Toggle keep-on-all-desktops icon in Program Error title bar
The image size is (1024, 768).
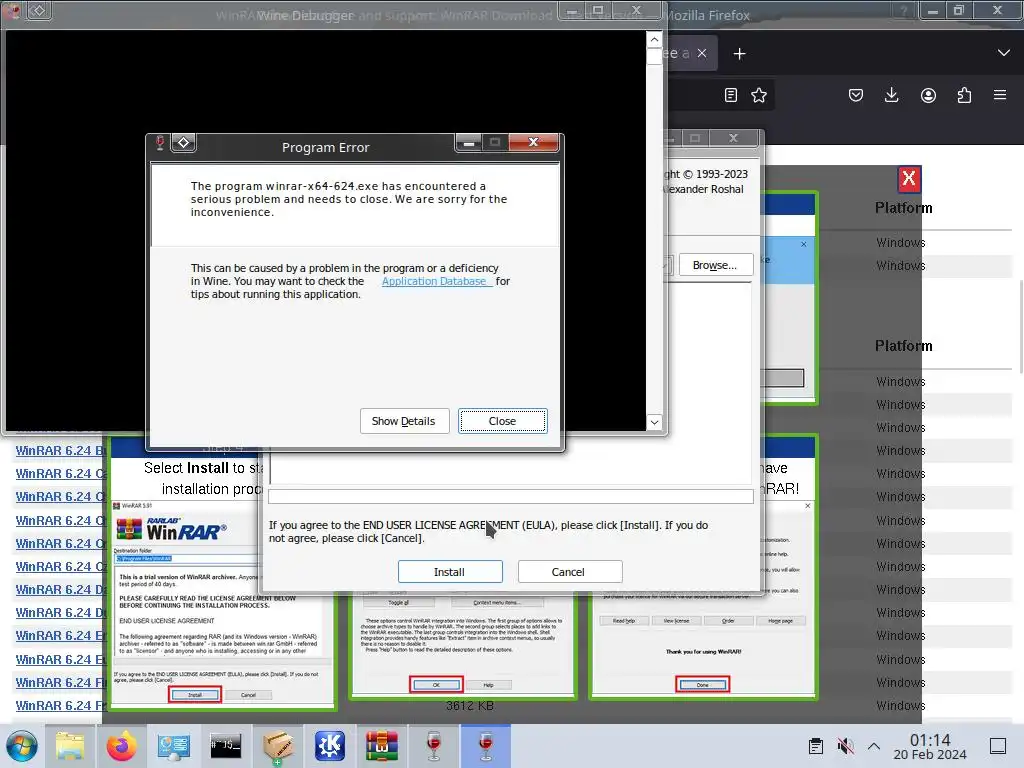184,142
